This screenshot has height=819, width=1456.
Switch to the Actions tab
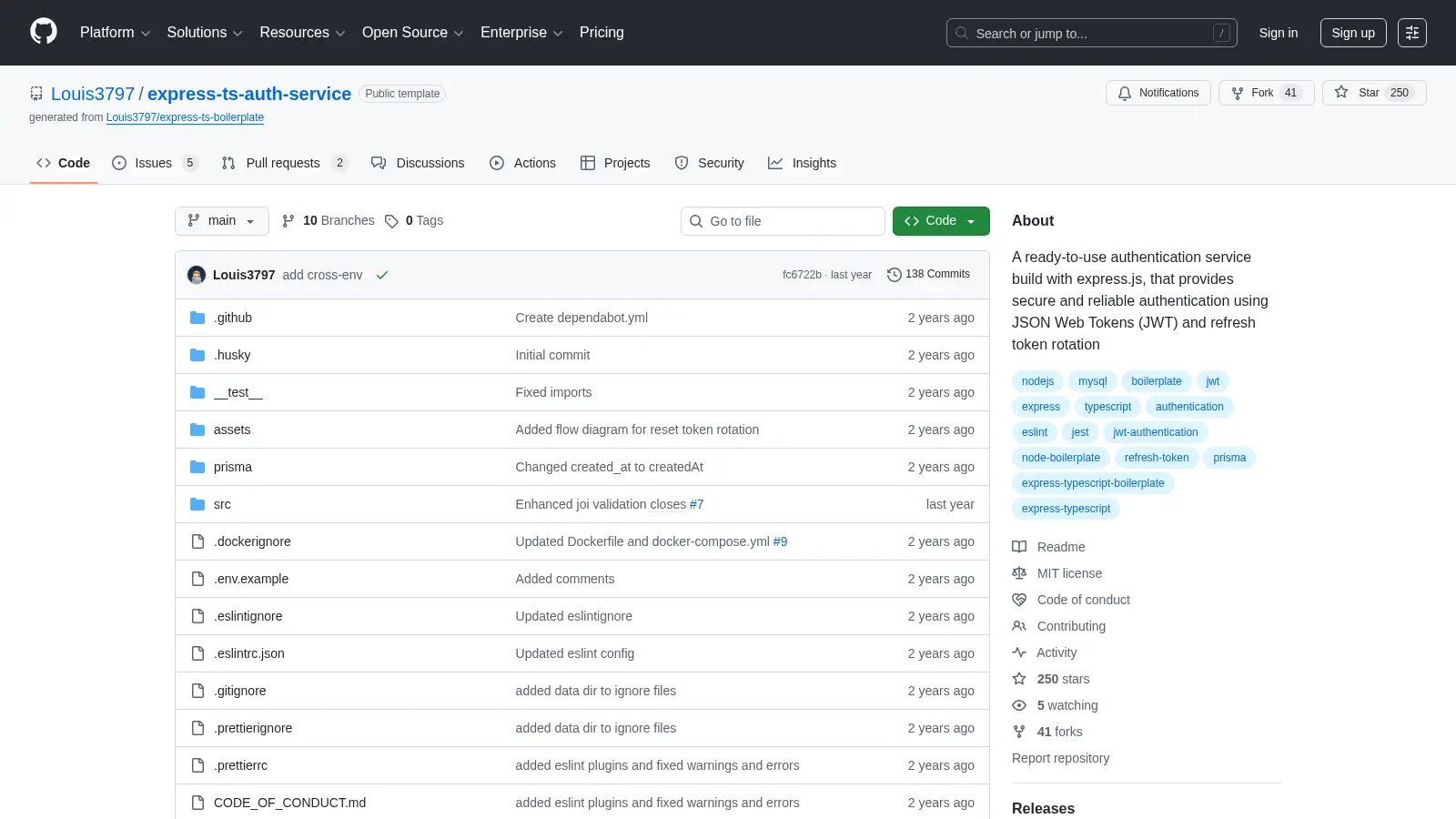[x=522, y=163]
